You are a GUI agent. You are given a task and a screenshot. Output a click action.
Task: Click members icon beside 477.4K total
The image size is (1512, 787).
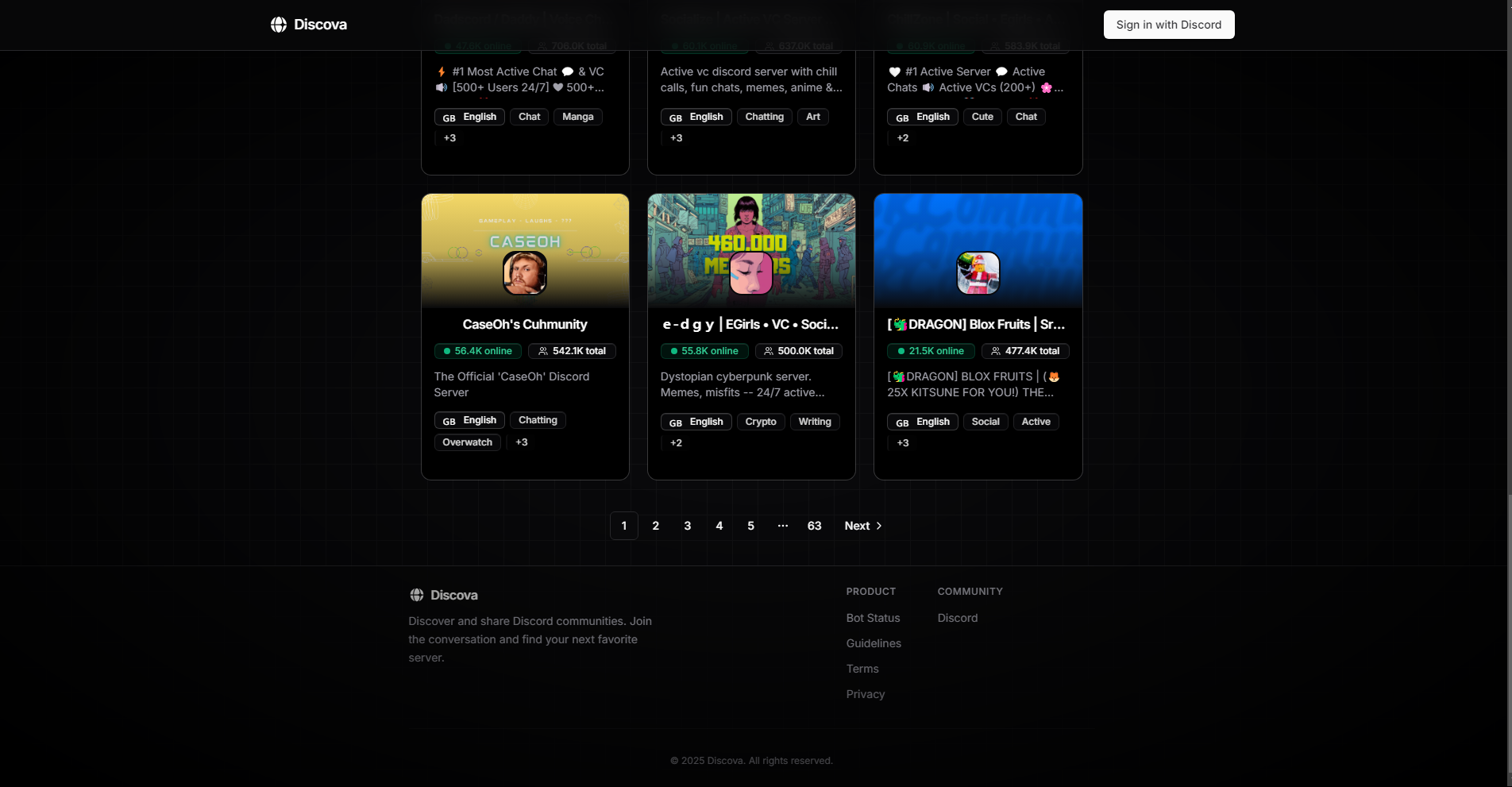[996, 351]
